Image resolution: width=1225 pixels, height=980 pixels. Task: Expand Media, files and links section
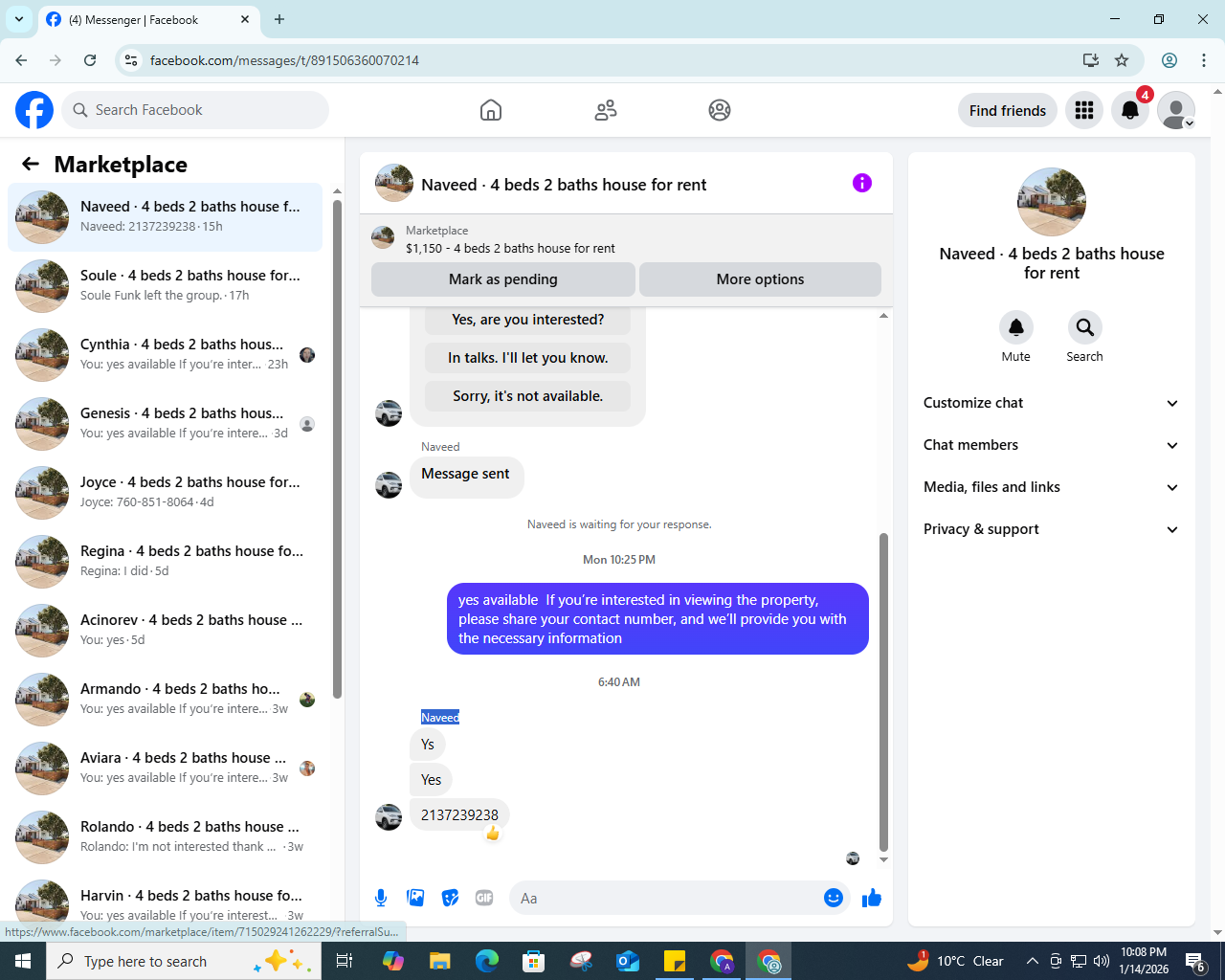tap(1052, 487)
